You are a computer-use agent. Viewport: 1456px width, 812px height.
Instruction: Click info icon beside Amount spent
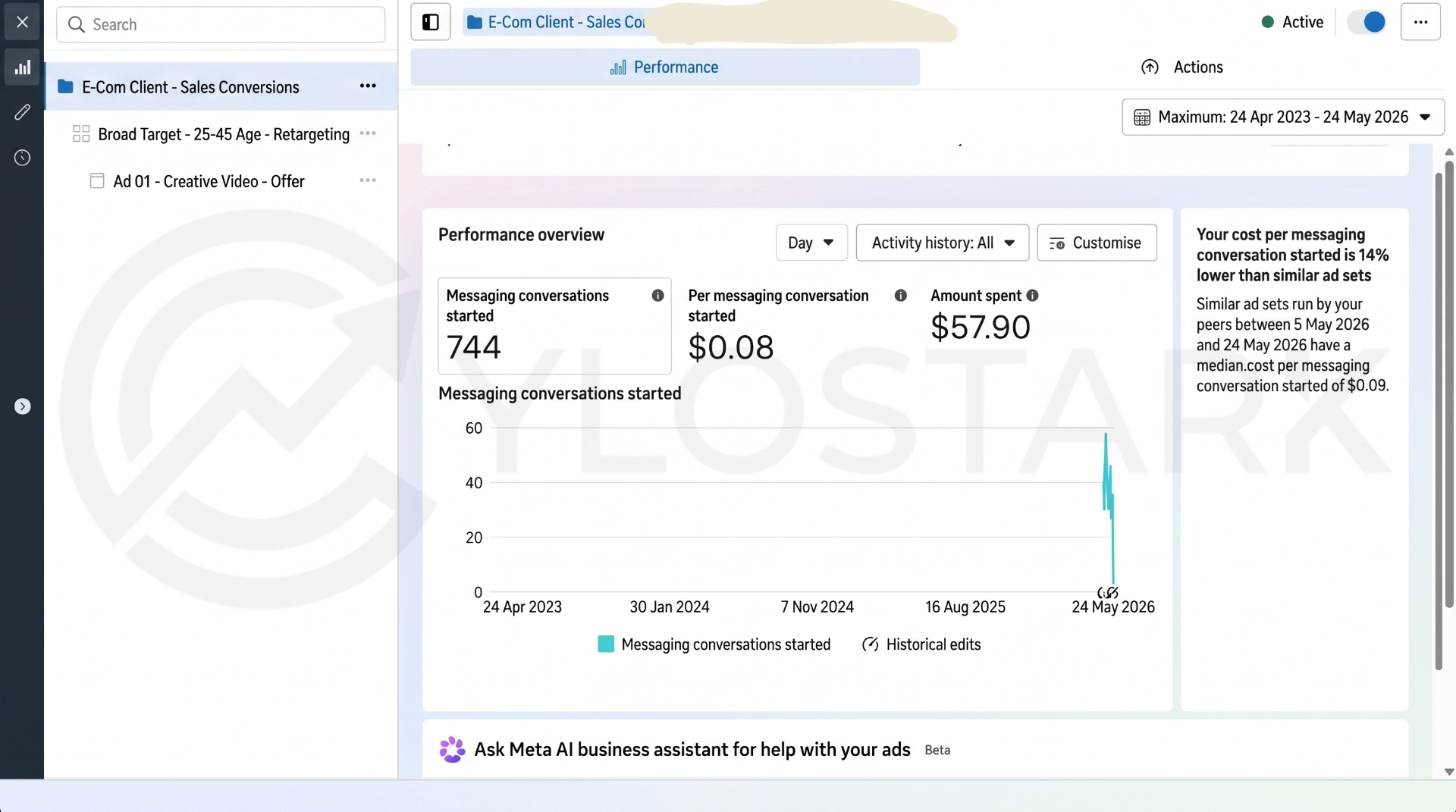(1032, 296)
